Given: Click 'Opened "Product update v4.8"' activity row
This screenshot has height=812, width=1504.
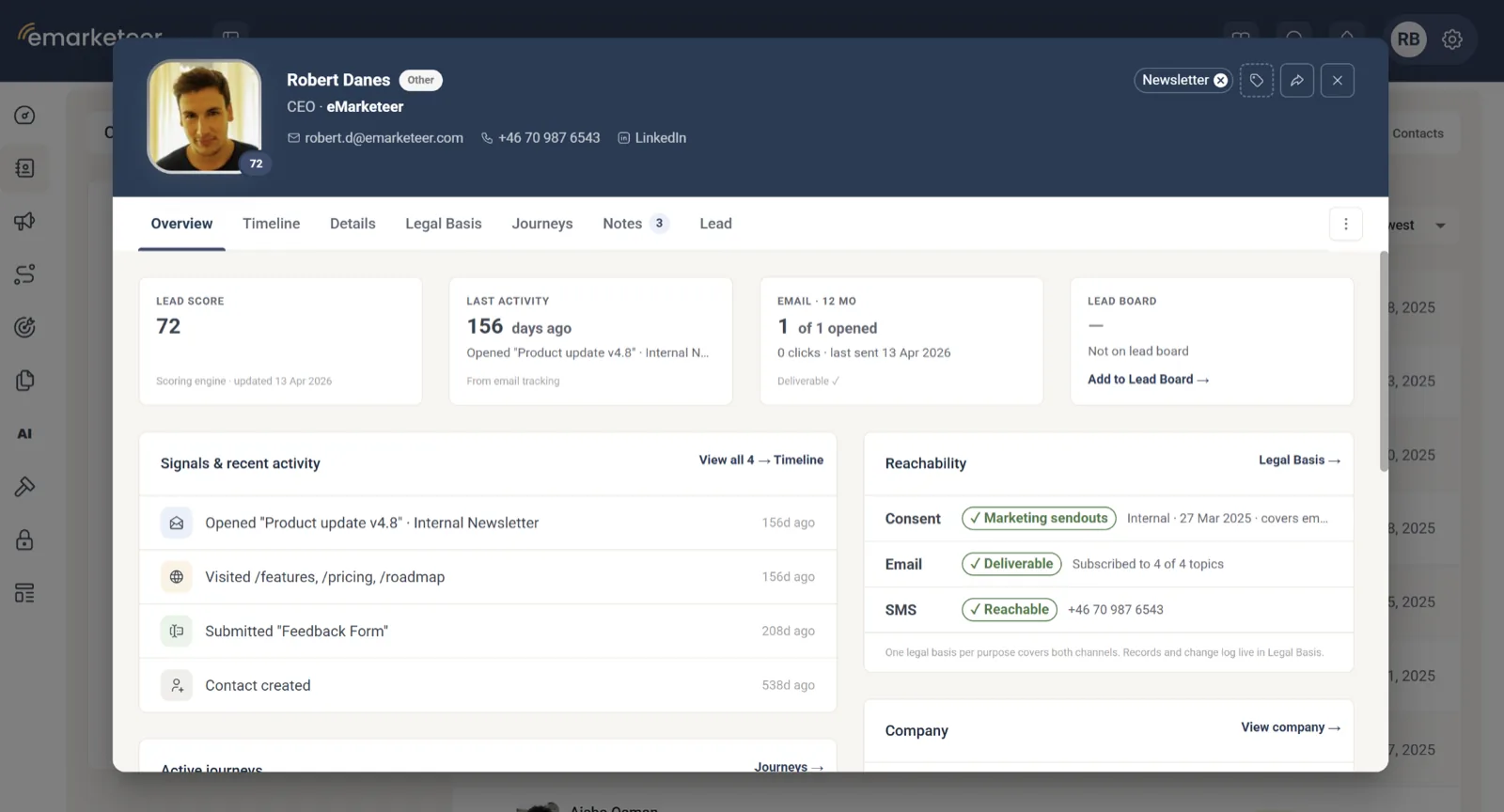Looking at the screenshot, I should pyautogui.click(x=488, y=523).
